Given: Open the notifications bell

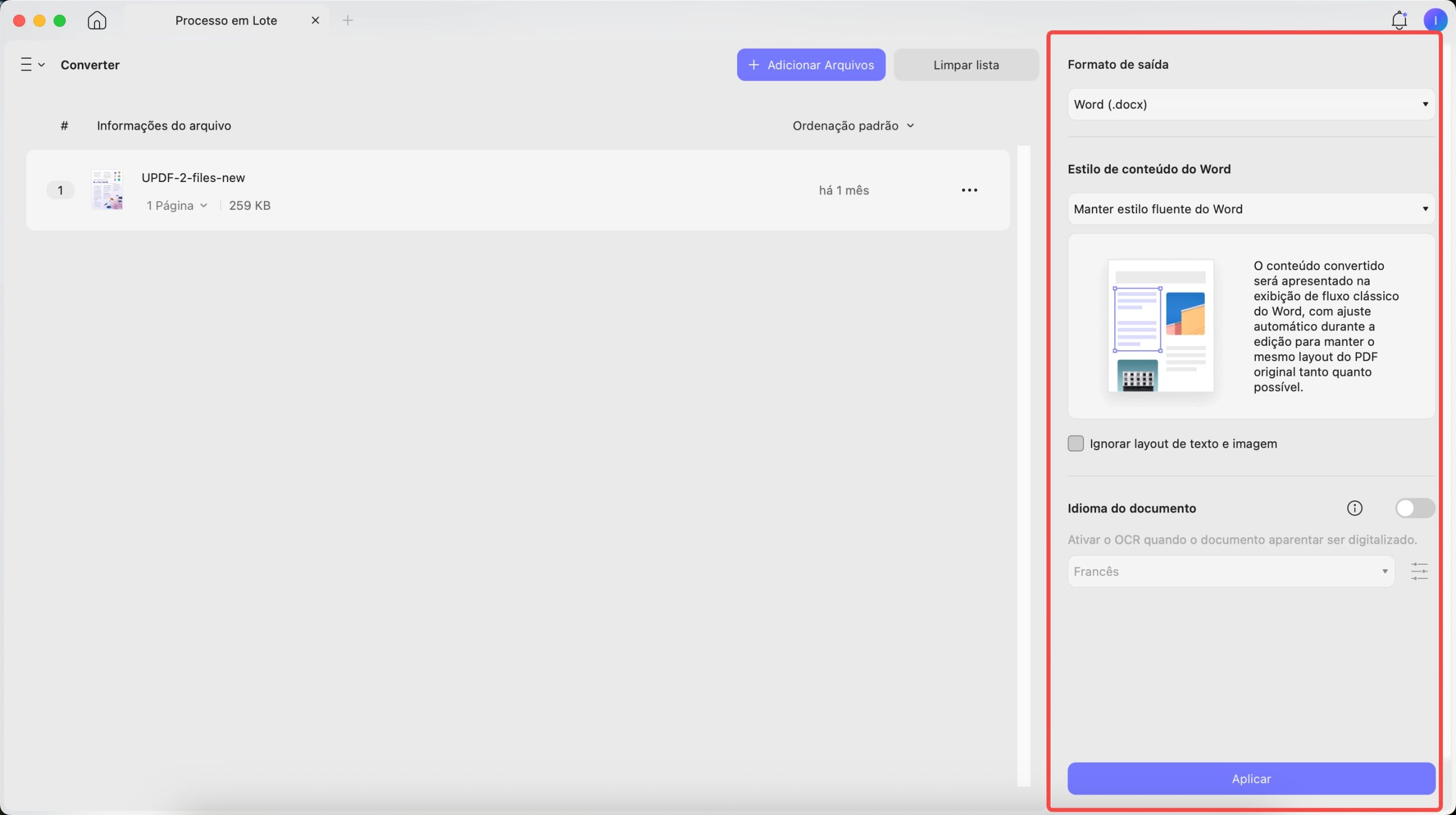Looking at the screenshot, I should point(1399,20).
